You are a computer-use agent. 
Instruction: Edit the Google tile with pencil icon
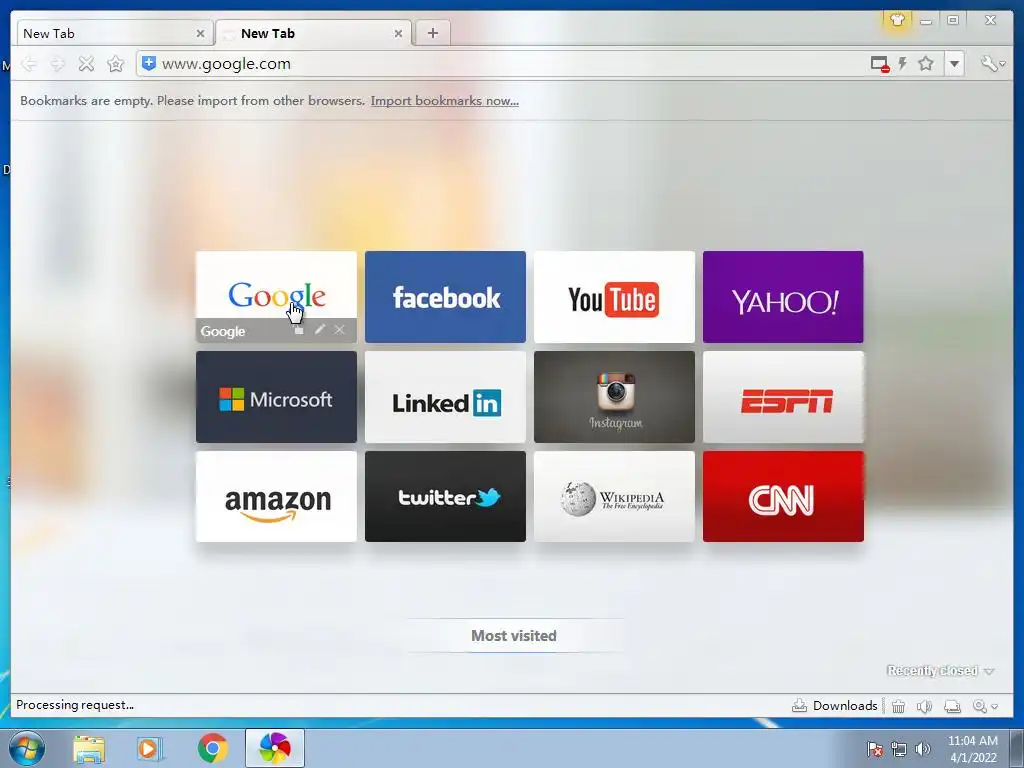pos(319,329)
